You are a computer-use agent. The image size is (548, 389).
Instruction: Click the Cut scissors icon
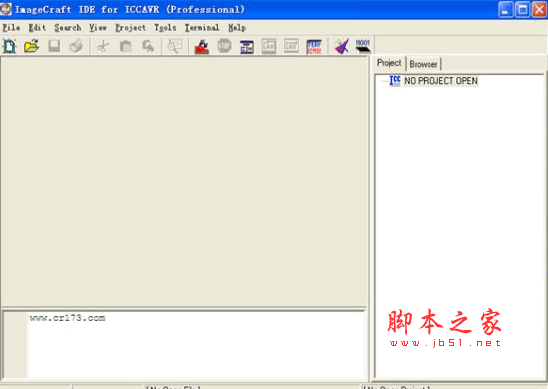click(103, 46)
